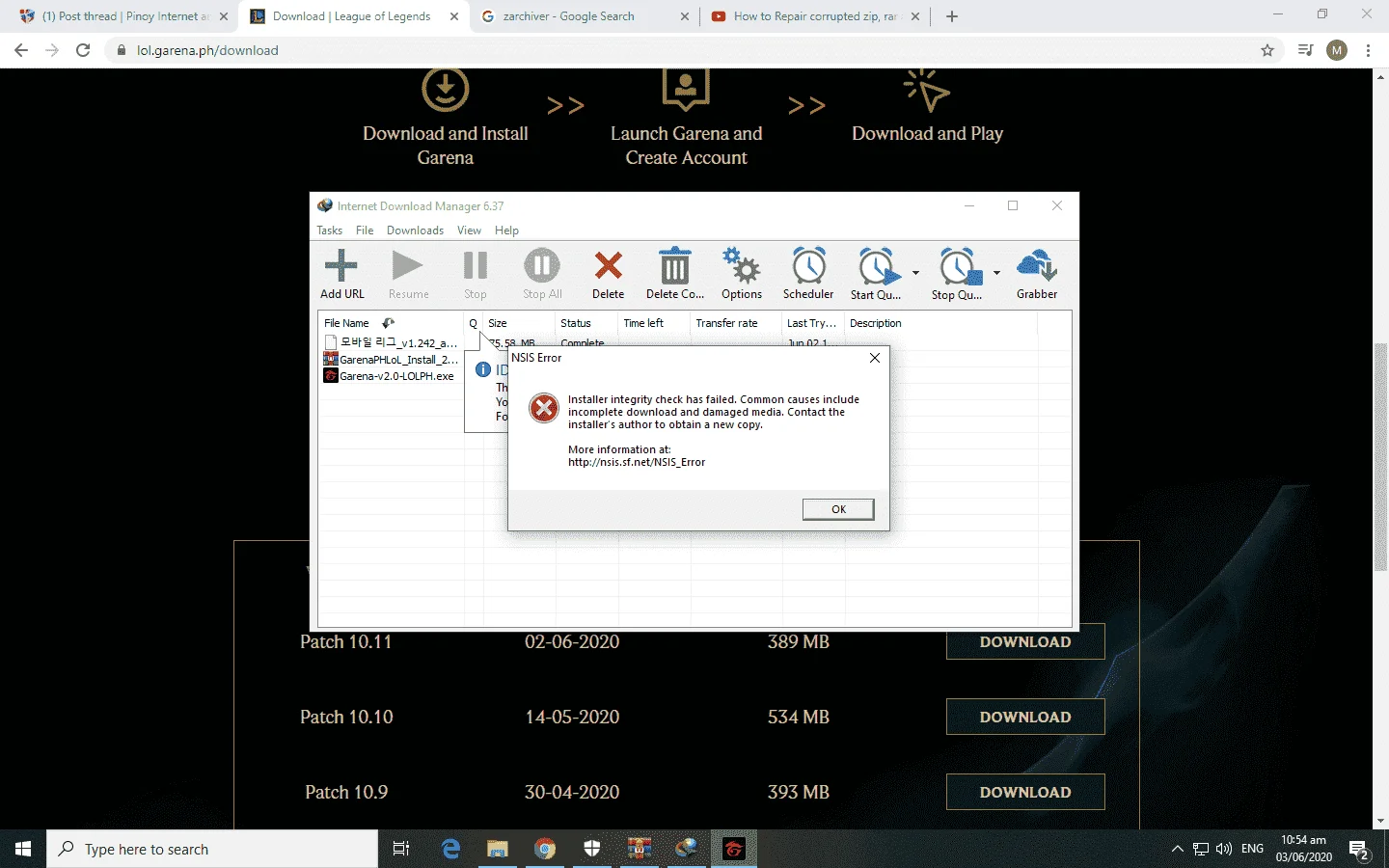Sort by the Description column header
This screenshot has width=1389, height=868.
tap(940, 323)
